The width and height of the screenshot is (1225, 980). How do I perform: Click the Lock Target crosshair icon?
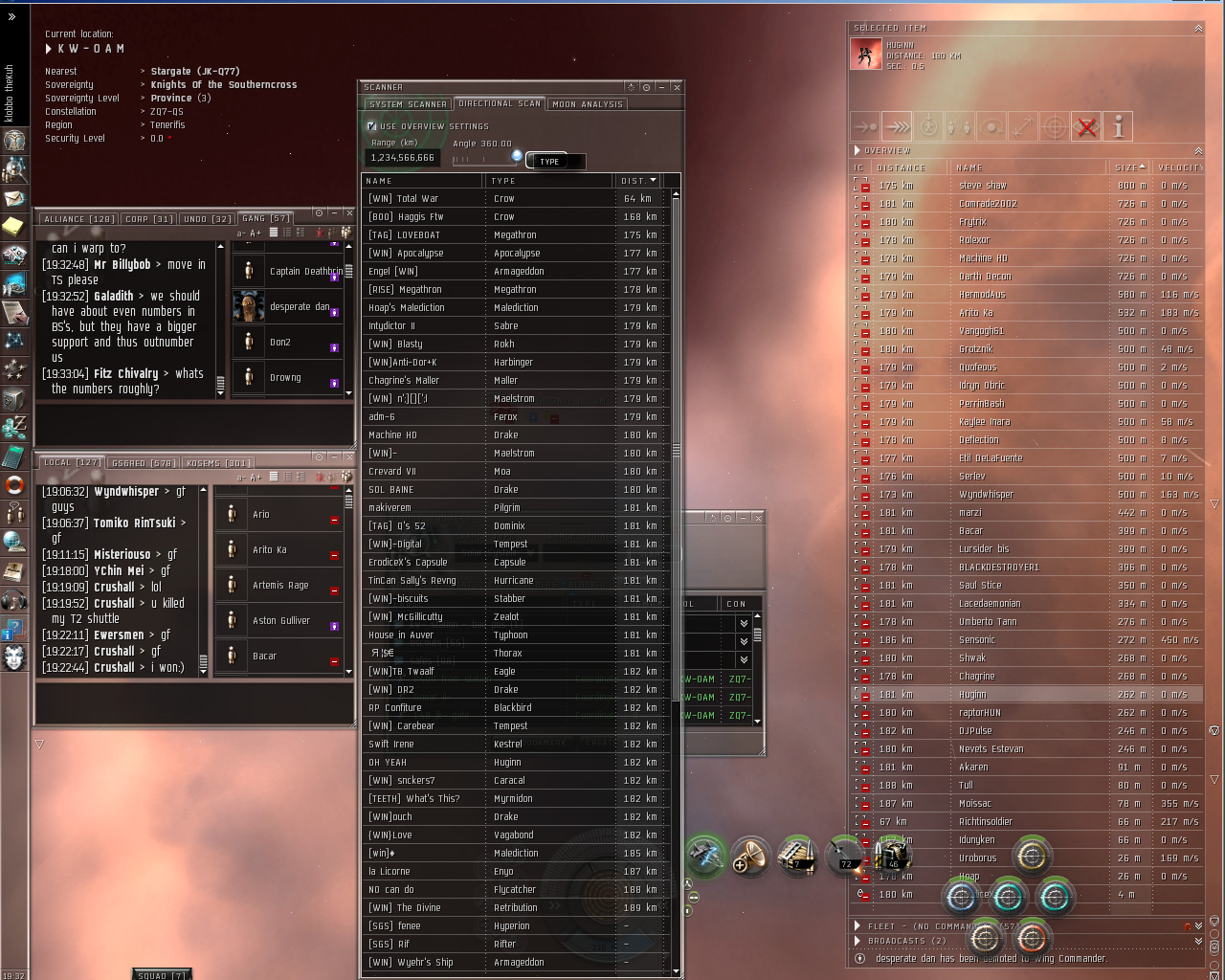1055,126
